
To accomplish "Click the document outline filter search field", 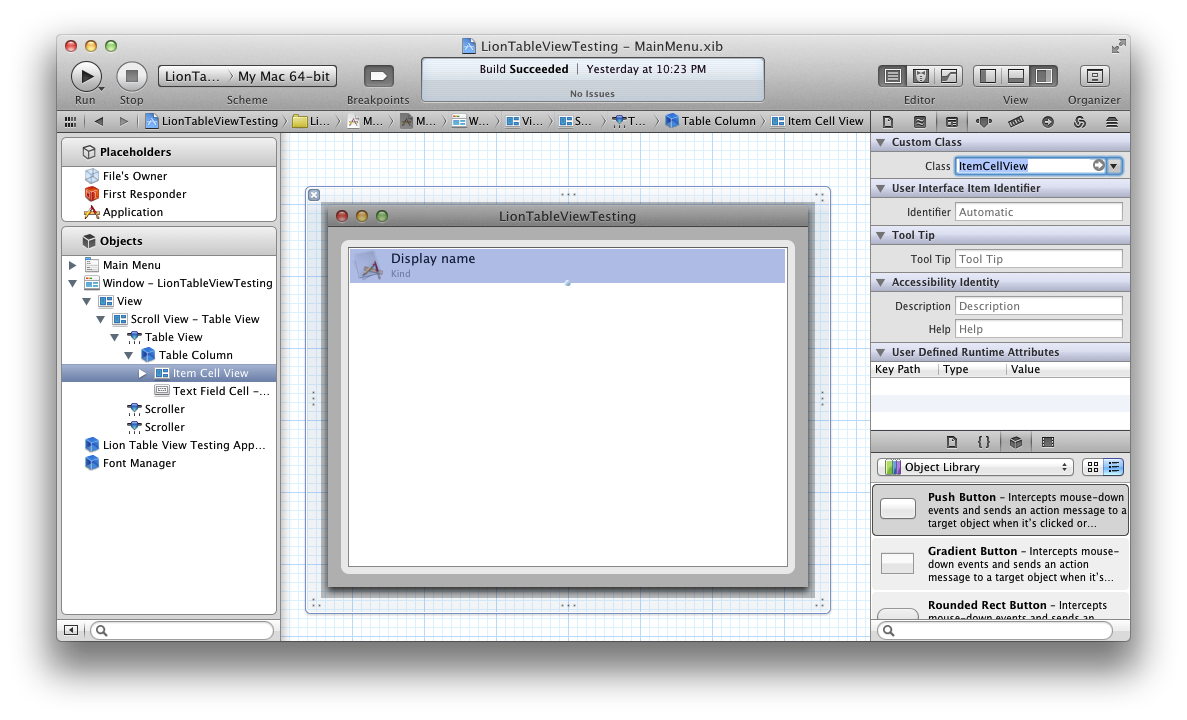I will pos(182,631).
